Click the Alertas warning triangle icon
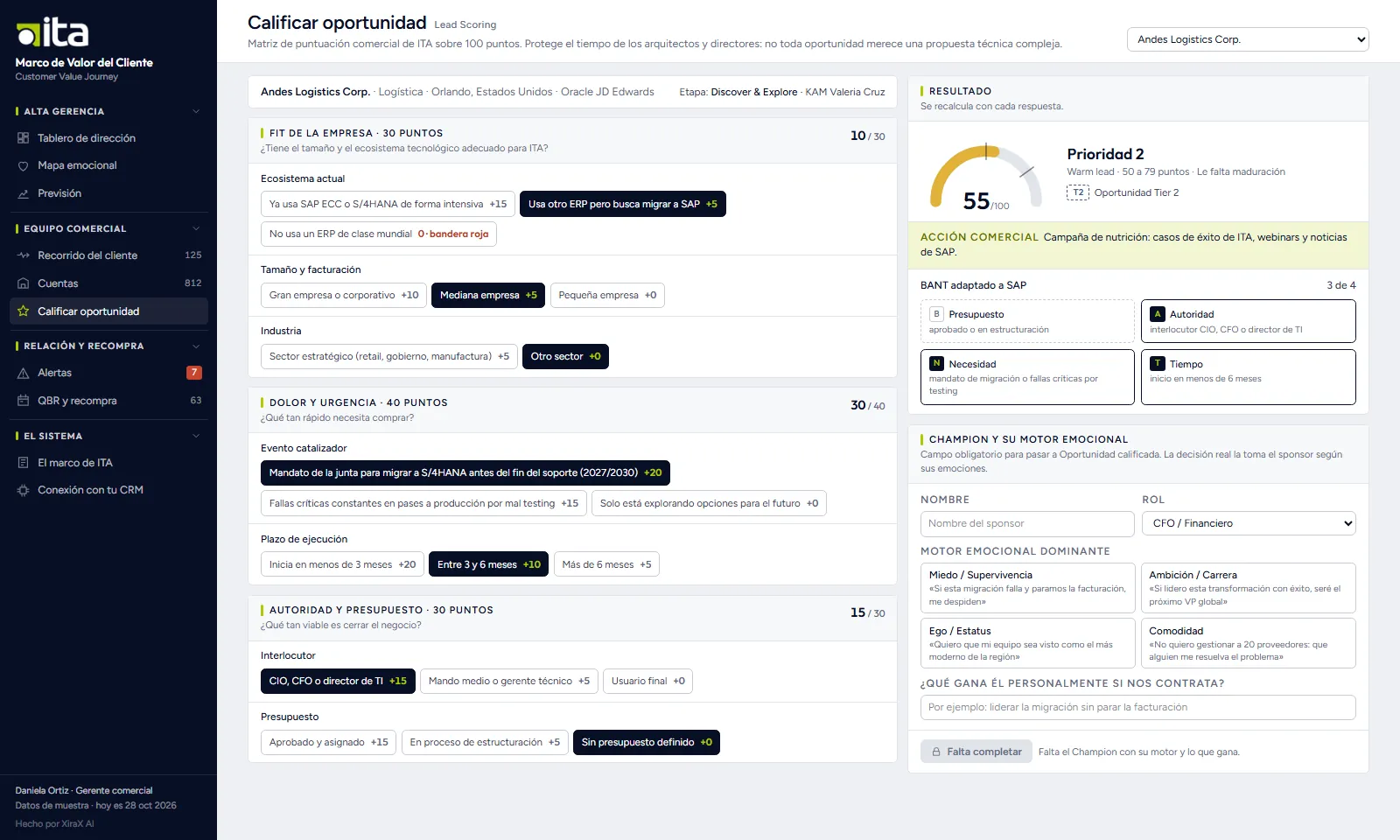The image size is (1400, 840). click(24, 373)
